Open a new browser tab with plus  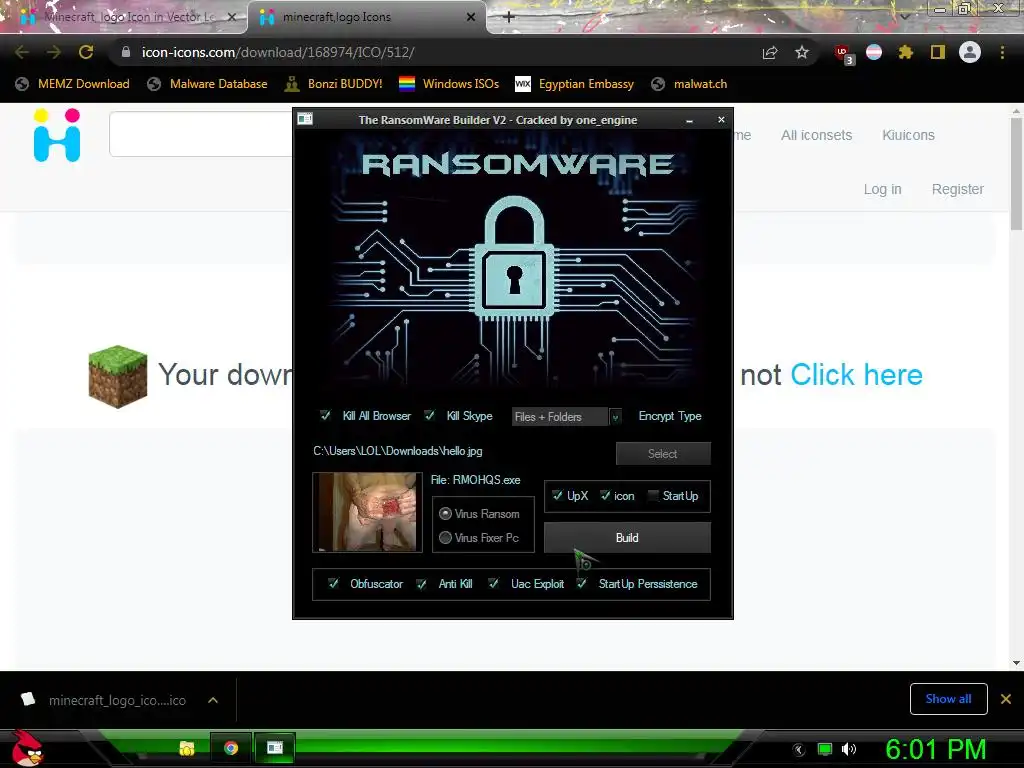click(x=509, y=17)
